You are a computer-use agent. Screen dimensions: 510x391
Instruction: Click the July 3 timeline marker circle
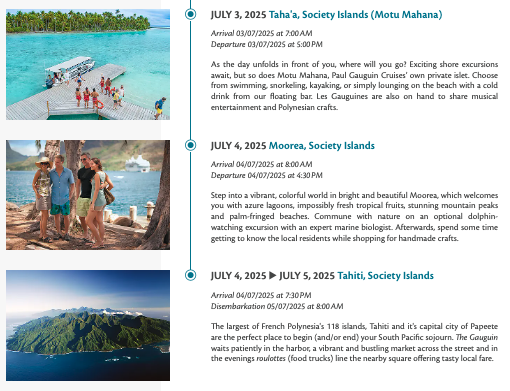(x=190, y=14)
